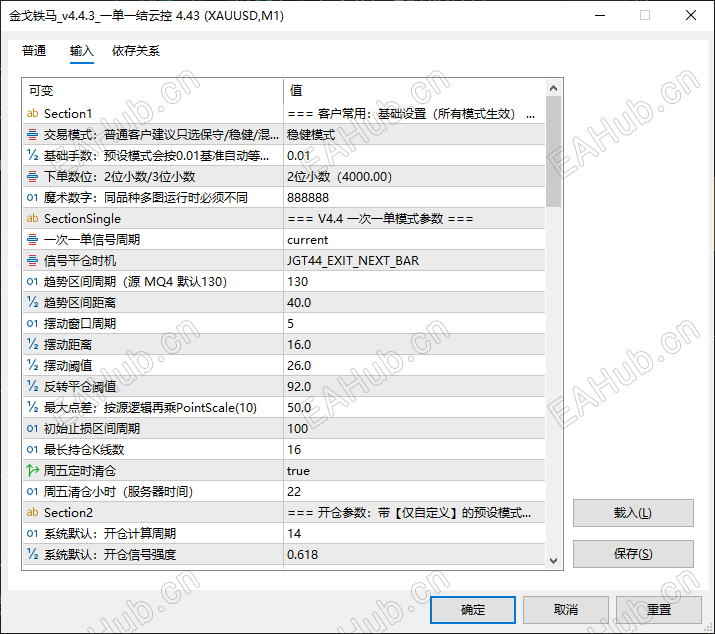The height and width of the screenshot is (634, 715).
Task: Click the green boolean icon beside 周五定时清仓
Action: pos(32,470)
